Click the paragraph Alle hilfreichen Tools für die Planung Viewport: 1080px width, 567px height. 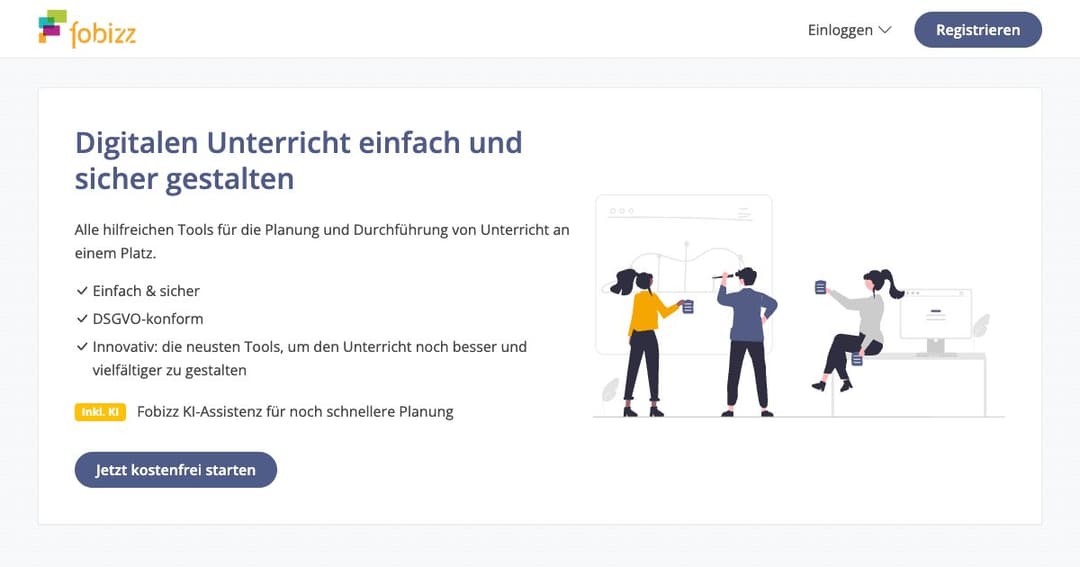coord(322,241)
